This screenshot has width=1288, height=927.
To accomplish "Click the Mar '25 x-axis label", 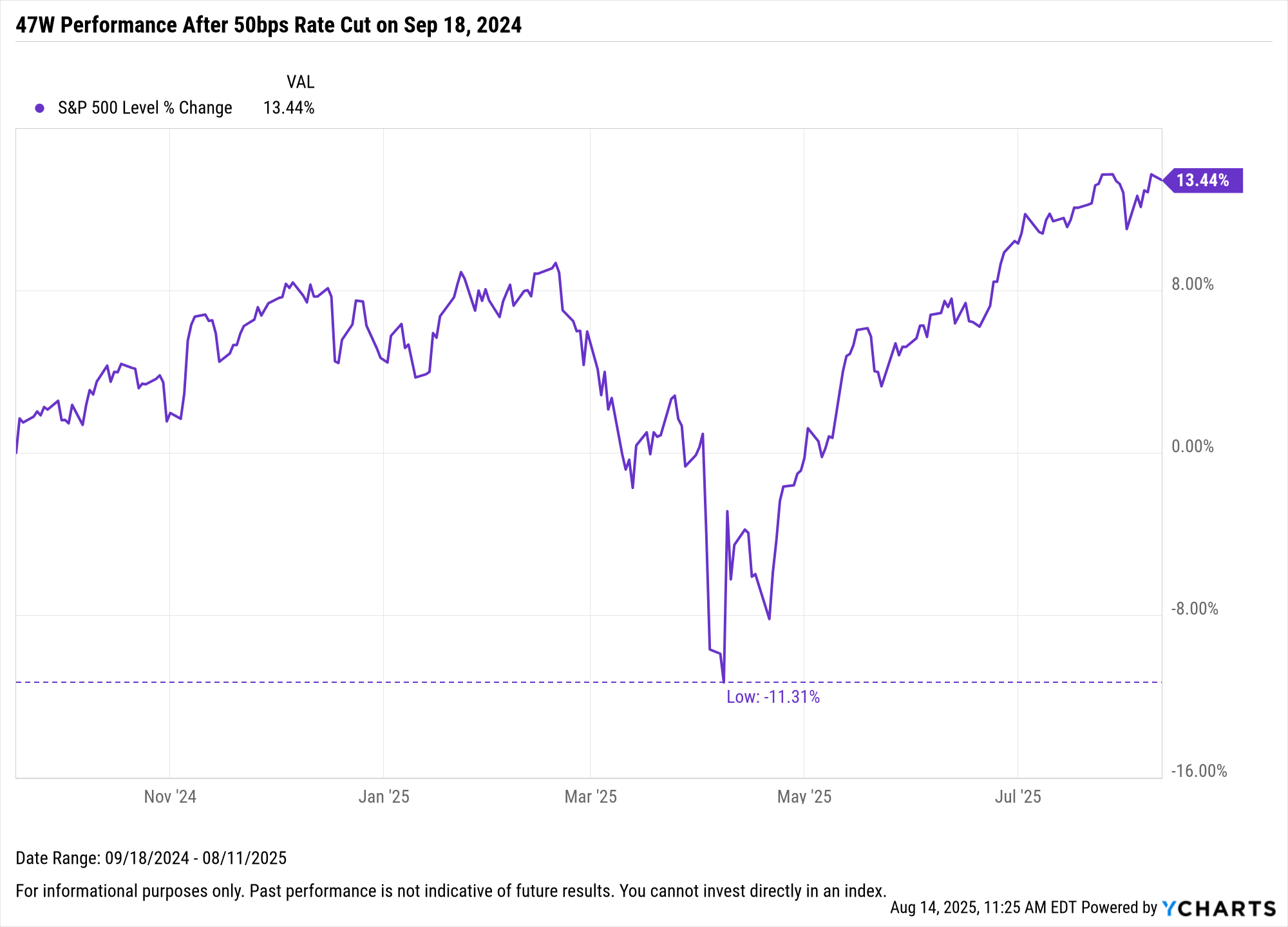I will pos(591,797).
